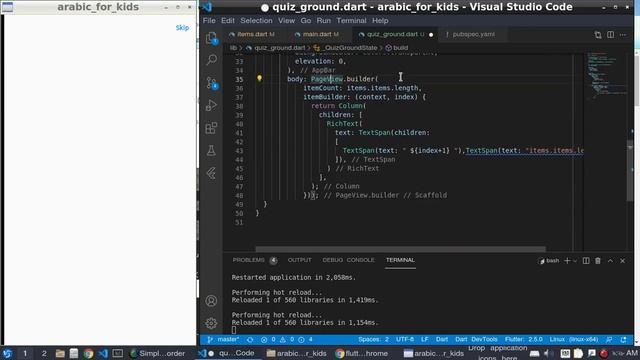The image size is (640, 360).
Task: Open the editor More Actions ellipsis
Action: coord(623,35)
